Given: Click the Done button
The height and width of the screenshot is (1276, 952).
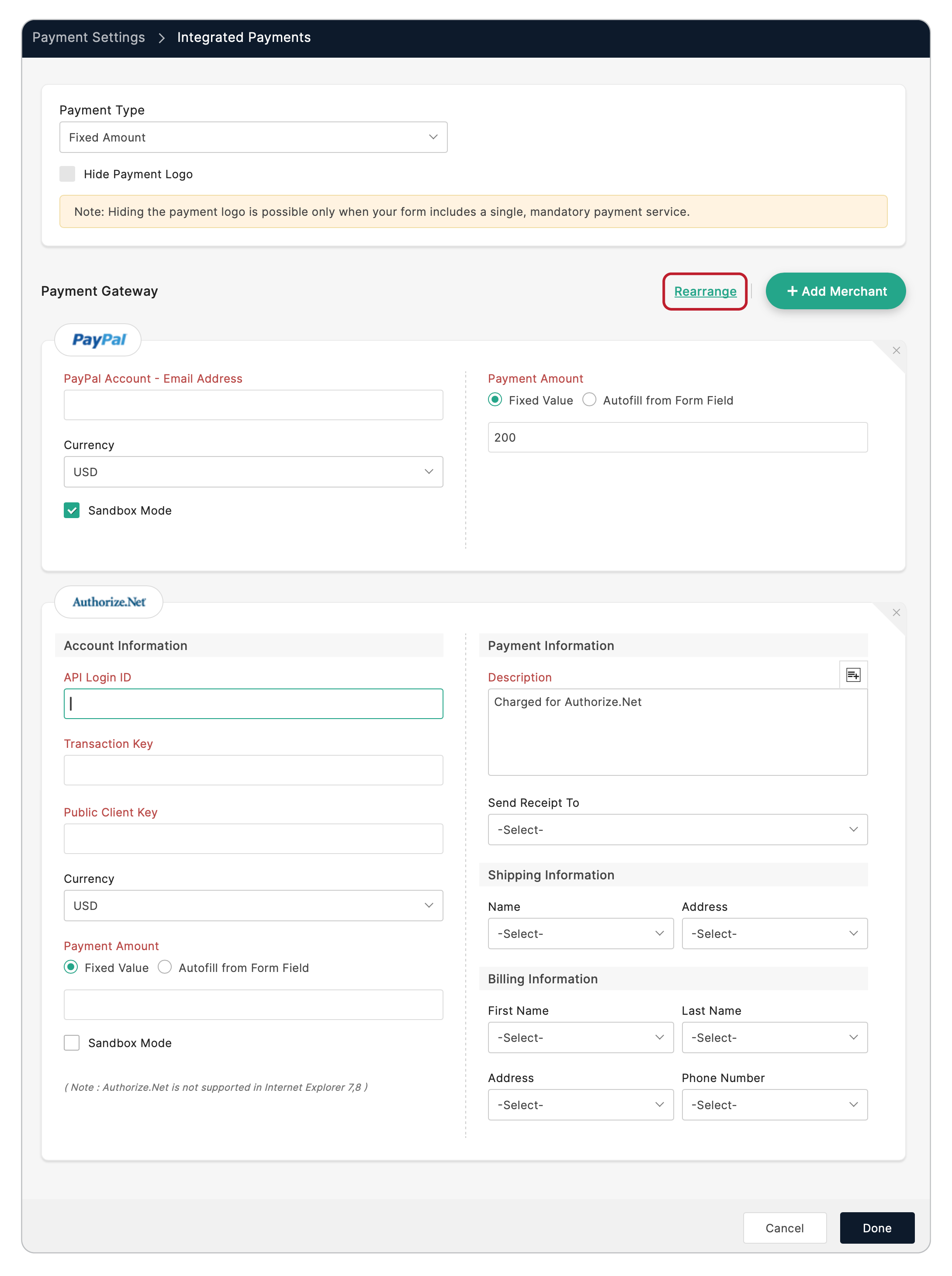Looking at the screenshot, I should click(876, 1228).
